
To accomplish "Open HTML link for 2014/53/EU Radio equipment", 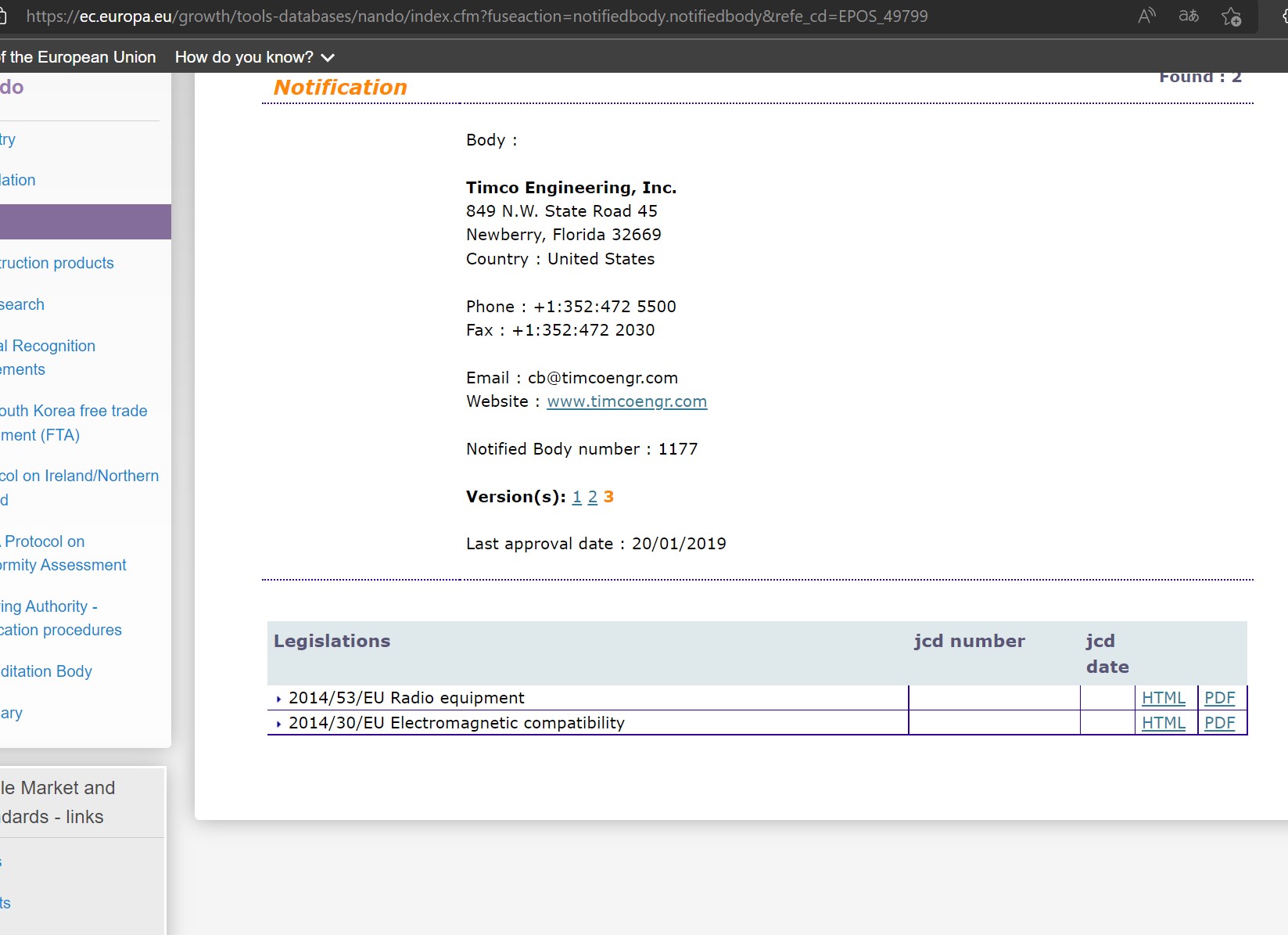I will pos(1164,698).
